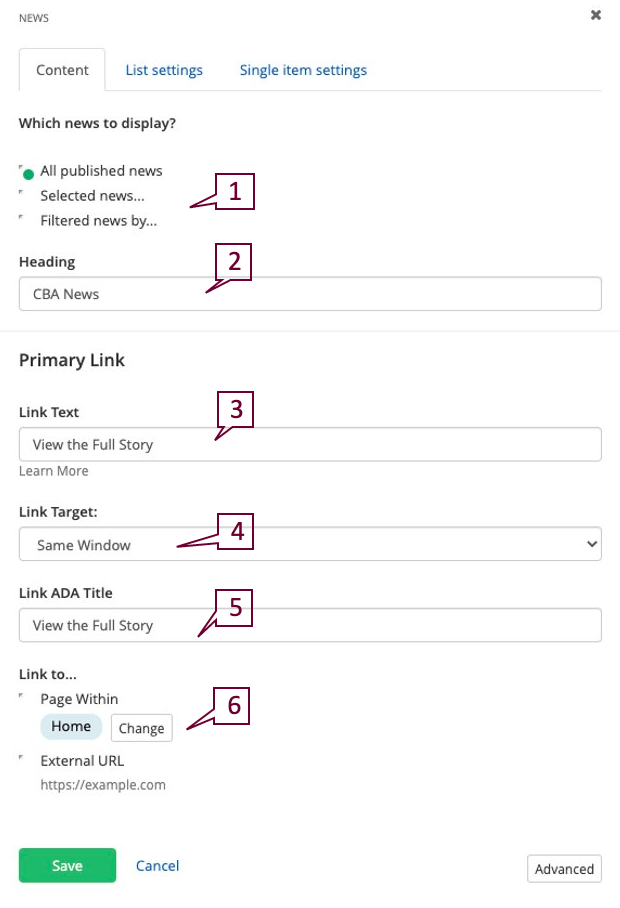Click into the Link Text input field
This screenshot has width=620, height=908.
point(310,444)
